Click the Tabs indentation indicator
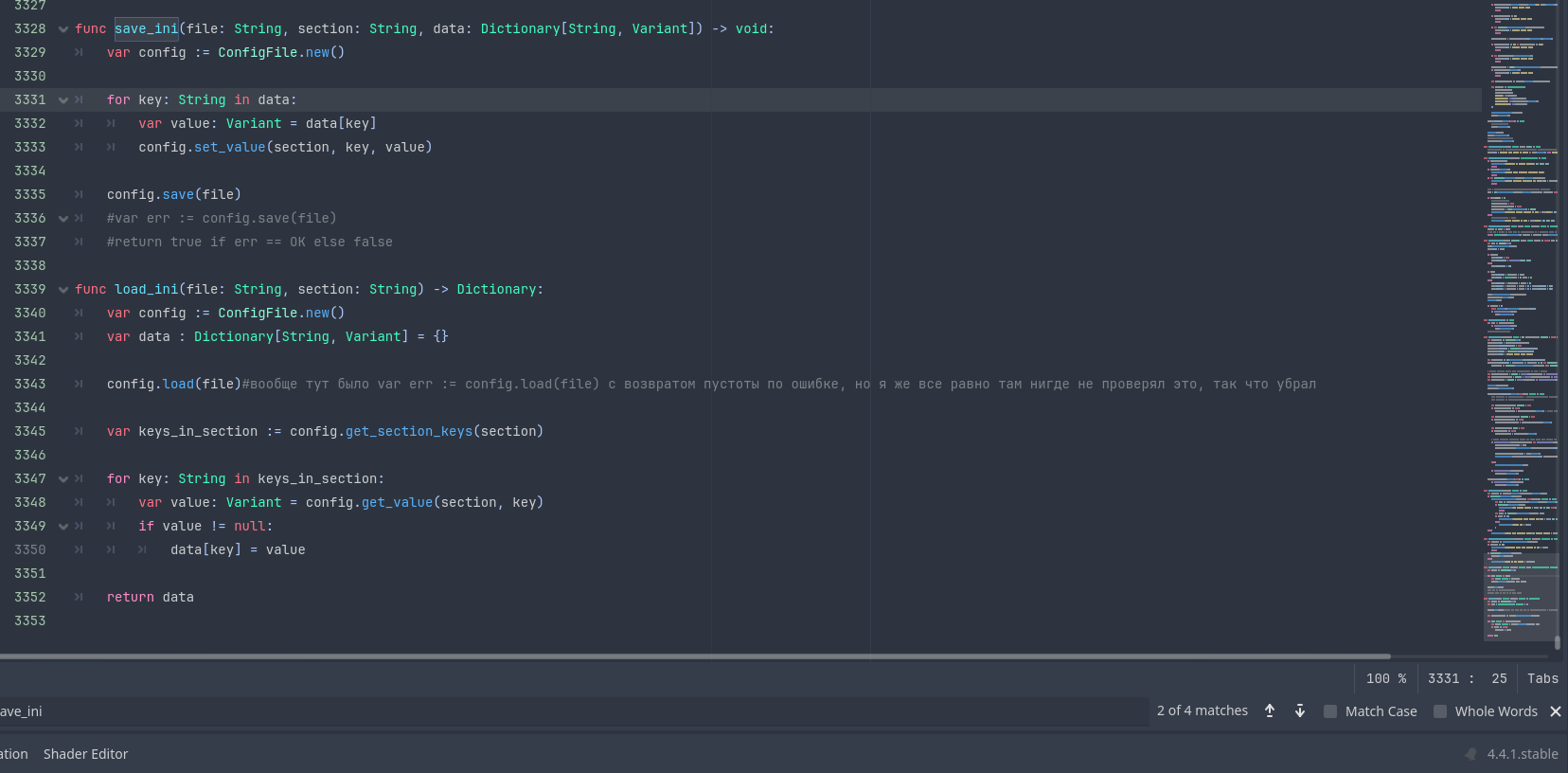Viewport: 1568px width, 773px height. tap(1541, 678)
